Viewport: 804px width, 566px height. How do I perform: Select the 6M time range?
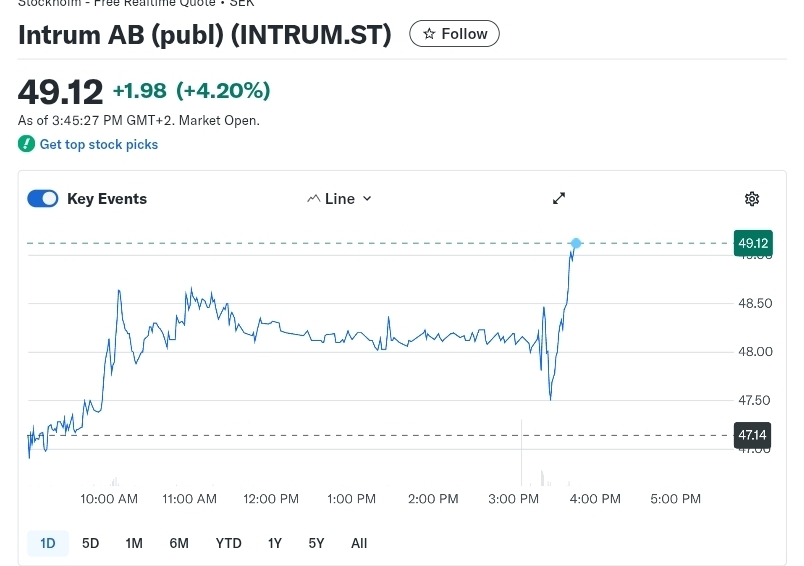pyautogui.click(x=179, y=543)
